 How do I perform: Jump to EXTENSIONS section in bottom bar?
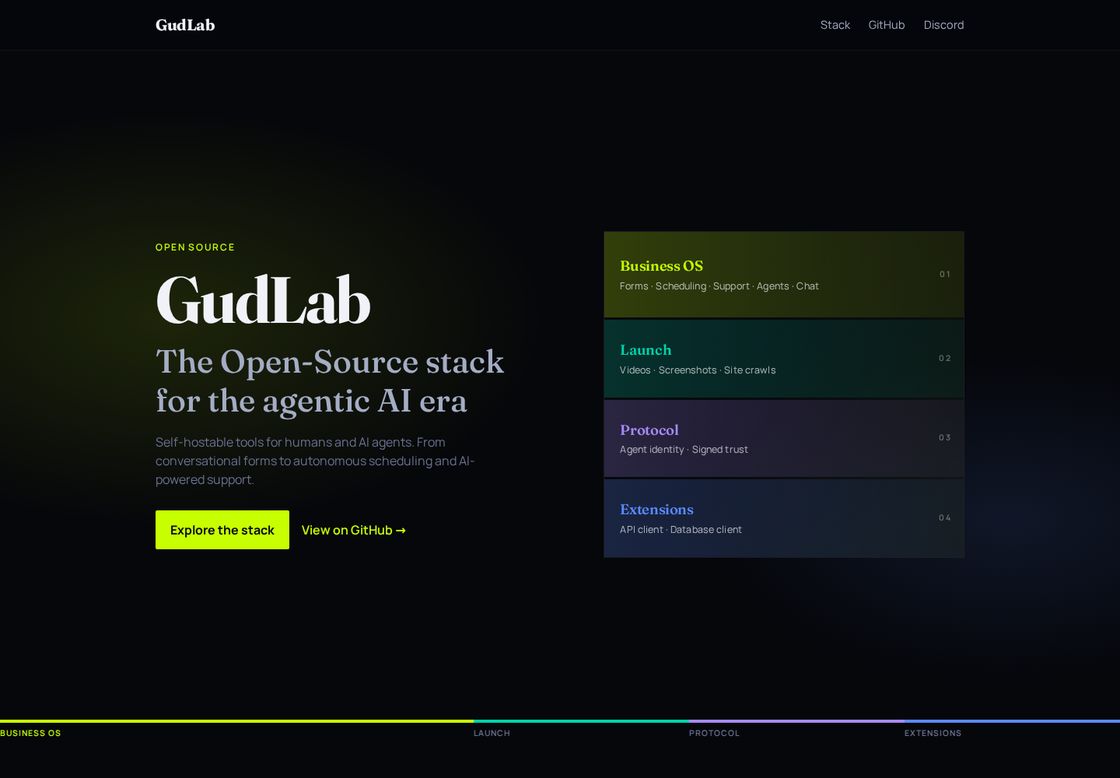click(933, 733)
